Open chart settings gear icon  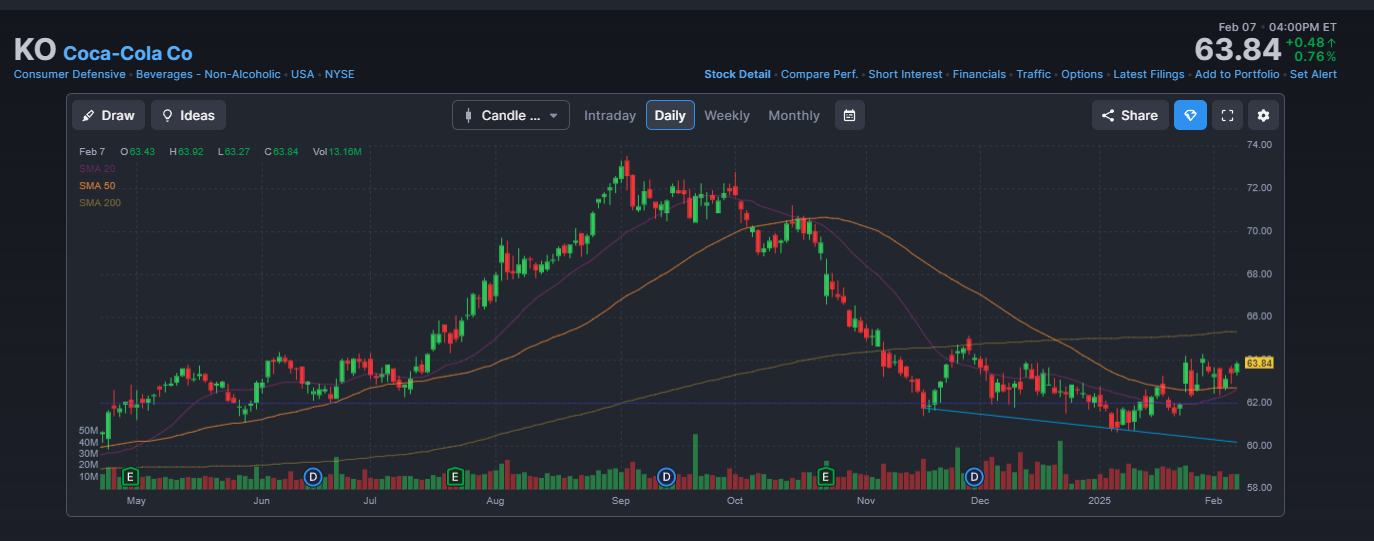(x=1263, y=115)
